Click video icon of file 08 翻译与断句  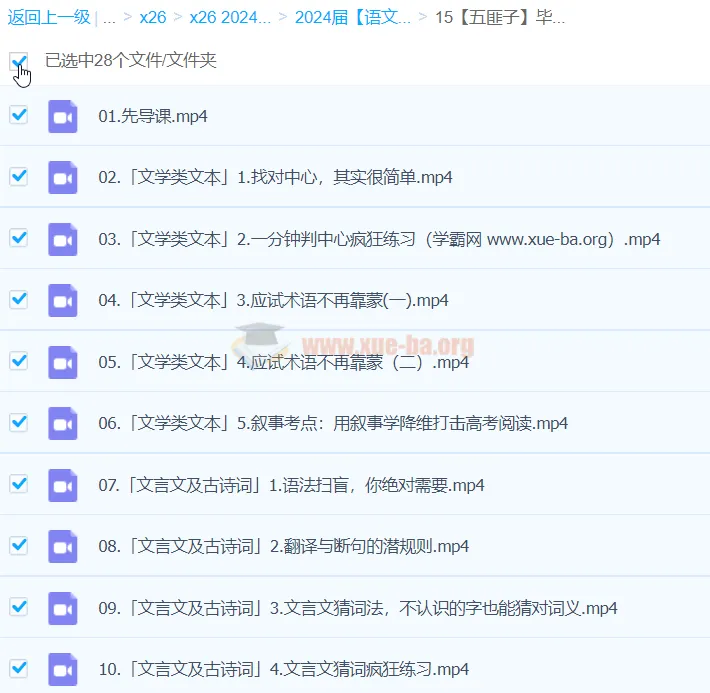click(63, 546)
